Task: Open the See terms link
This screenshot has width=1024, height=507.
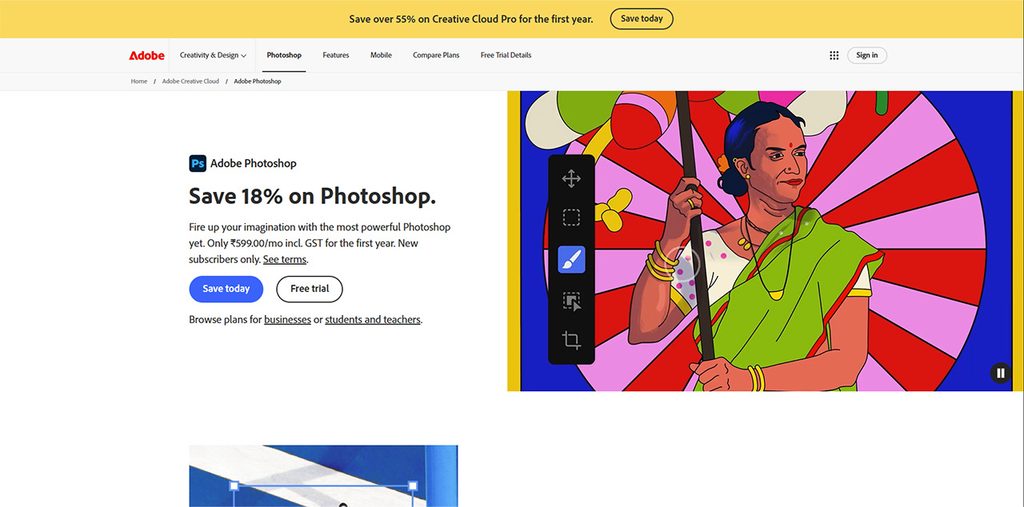Action: coord(285,259)
